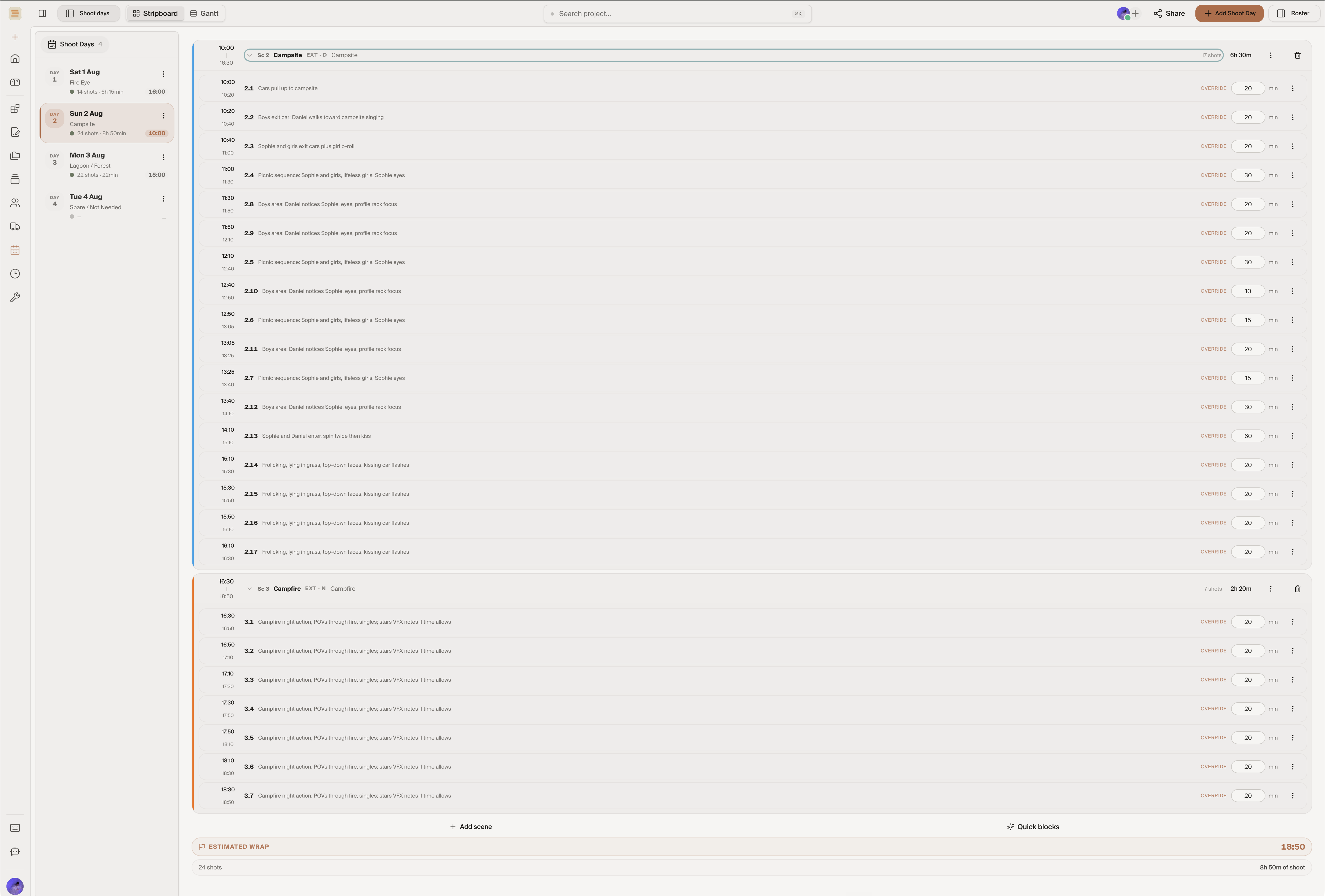Click the plus icon in left sidebar
The width and height of the screenshot is (1325, 896).
pos(15,37)
